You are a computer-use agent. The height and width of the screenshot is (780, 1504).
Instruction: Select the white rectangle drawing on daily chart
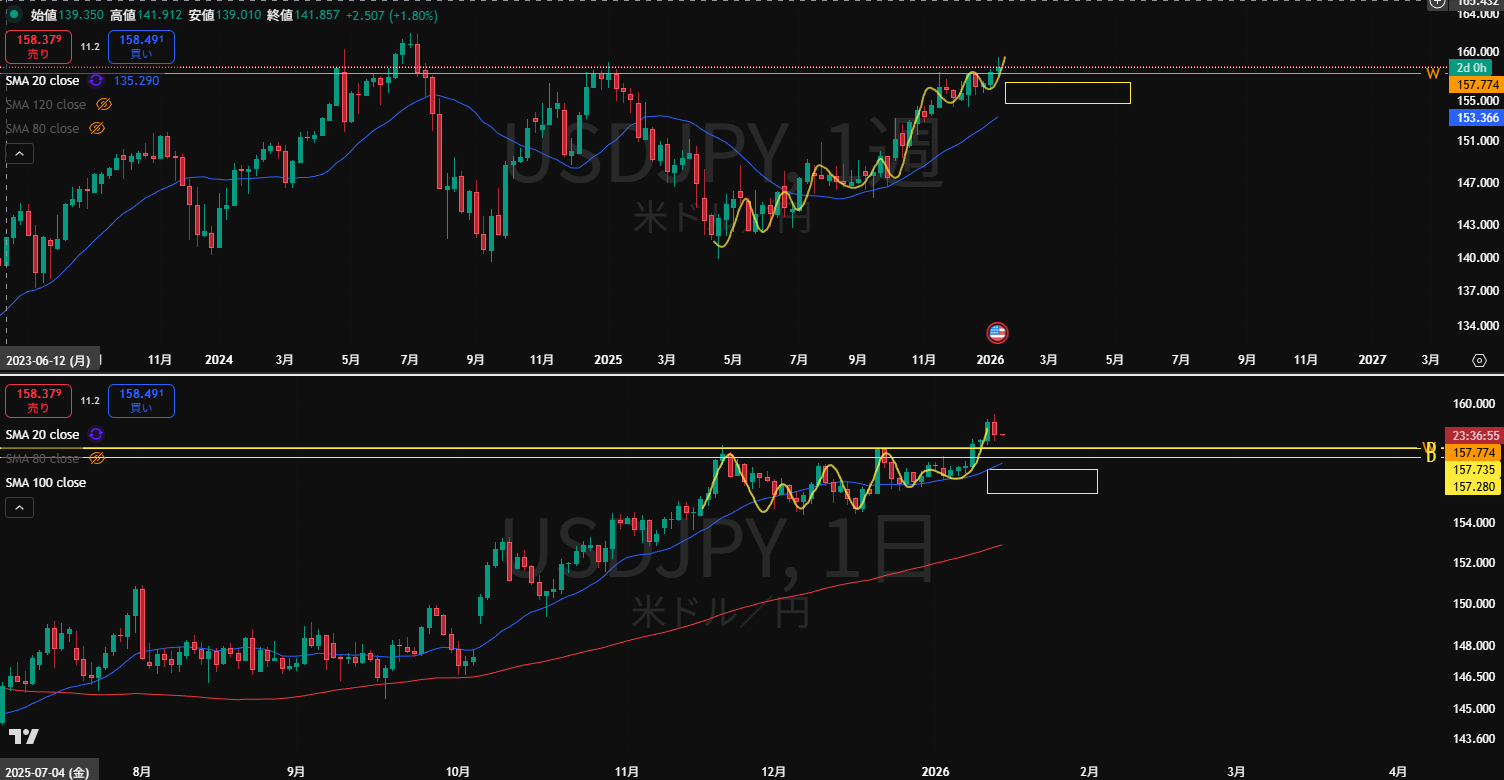click(x=1041, y=470)
